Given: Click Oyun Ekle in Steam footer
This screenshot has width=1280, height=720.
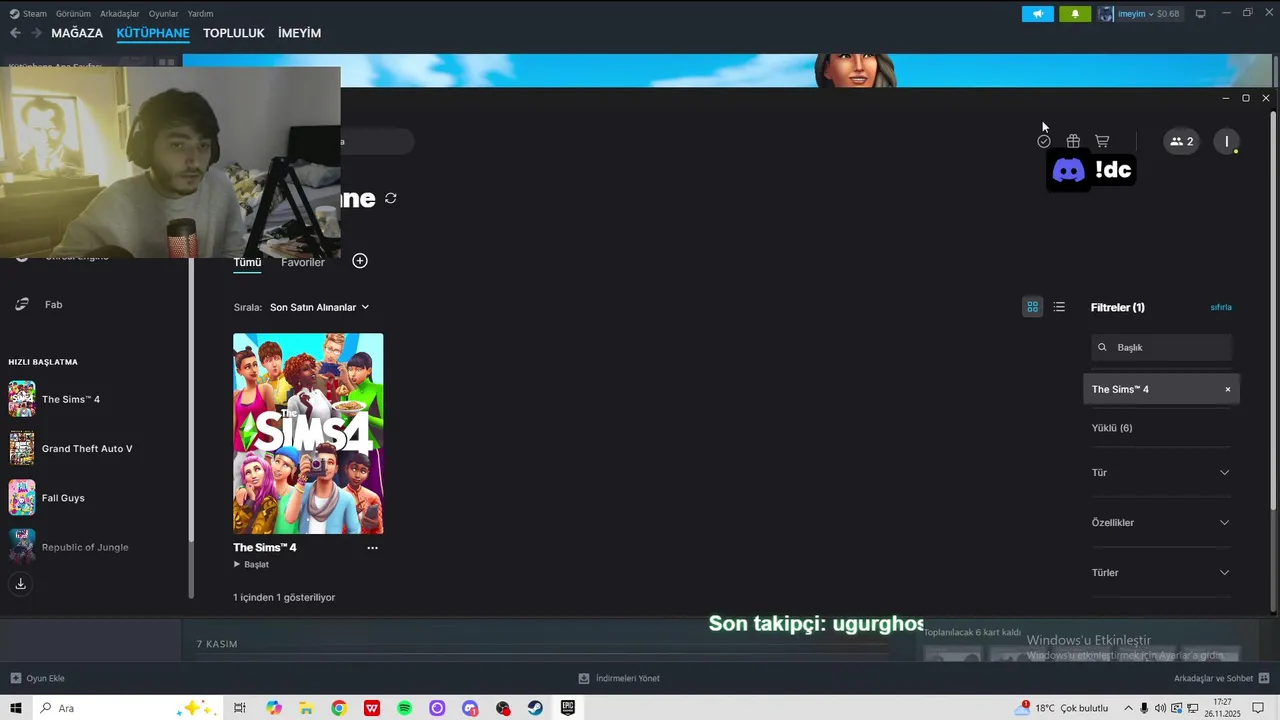Looking at the screenshot, I should (38, 678).
